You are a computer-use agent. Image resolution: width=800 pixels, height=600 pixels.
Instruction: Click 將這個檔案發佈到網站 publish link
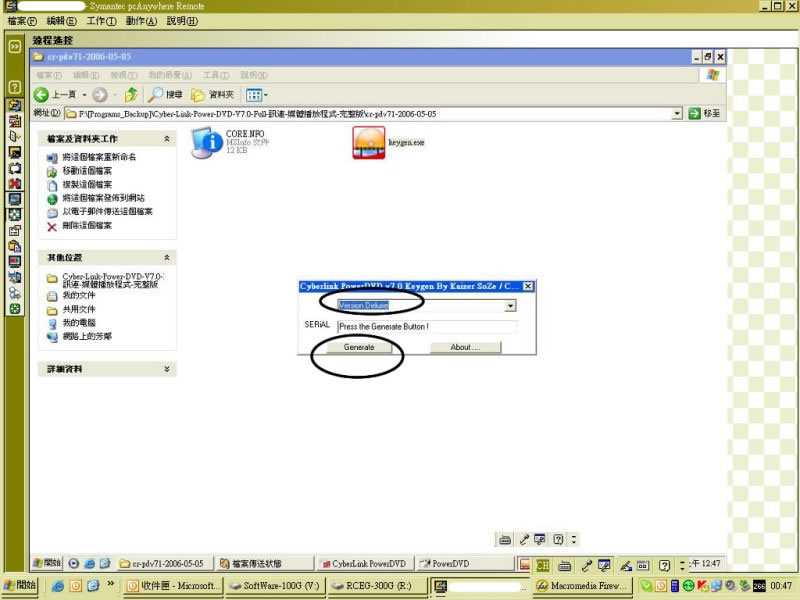(x=104, y=198)
